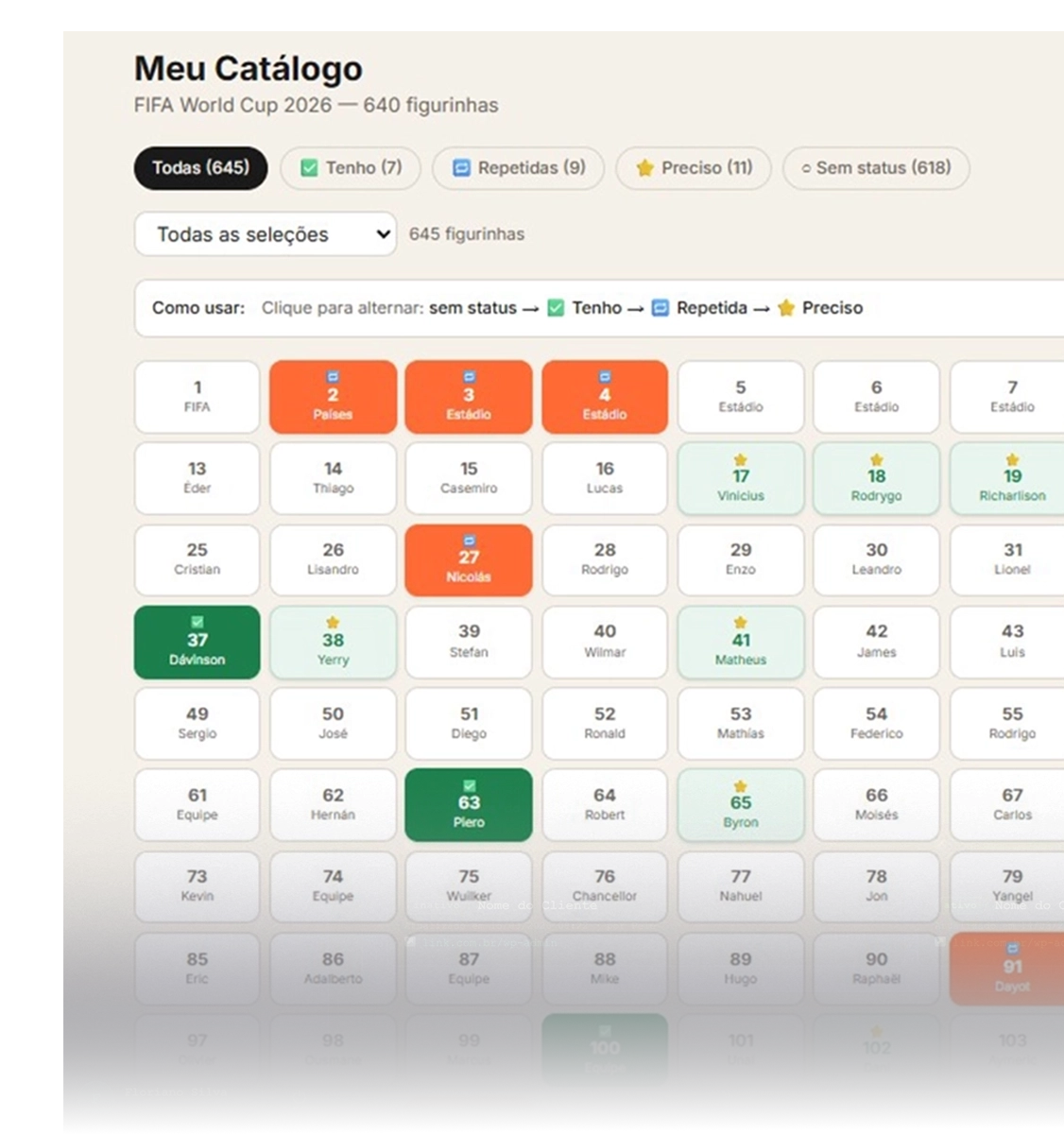Click the star icon on Matheus sticker 41
1064x1134 pixels.
point(741,623)
